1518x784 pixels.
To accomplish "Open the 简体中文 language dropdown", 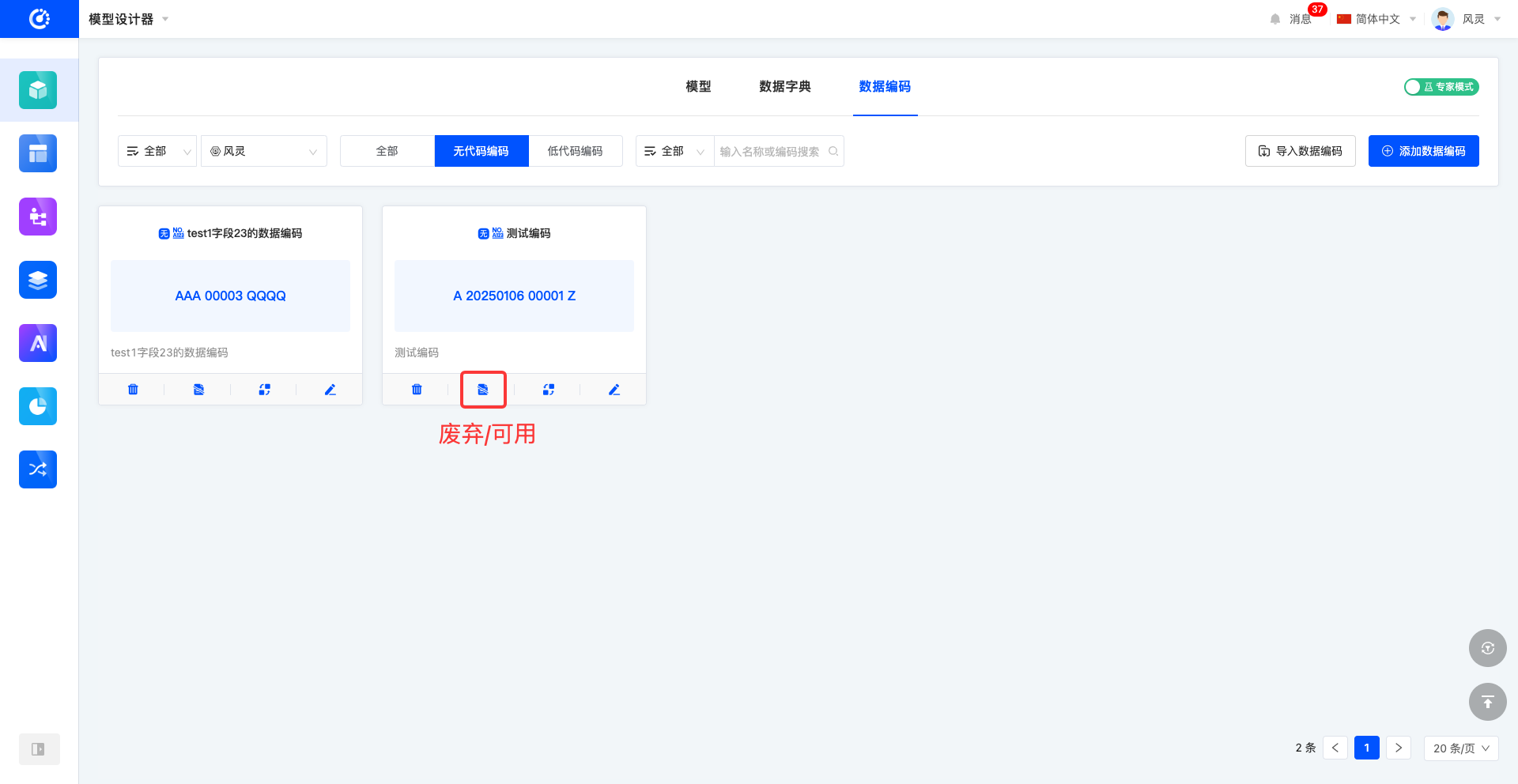I will coord(1376,19).
